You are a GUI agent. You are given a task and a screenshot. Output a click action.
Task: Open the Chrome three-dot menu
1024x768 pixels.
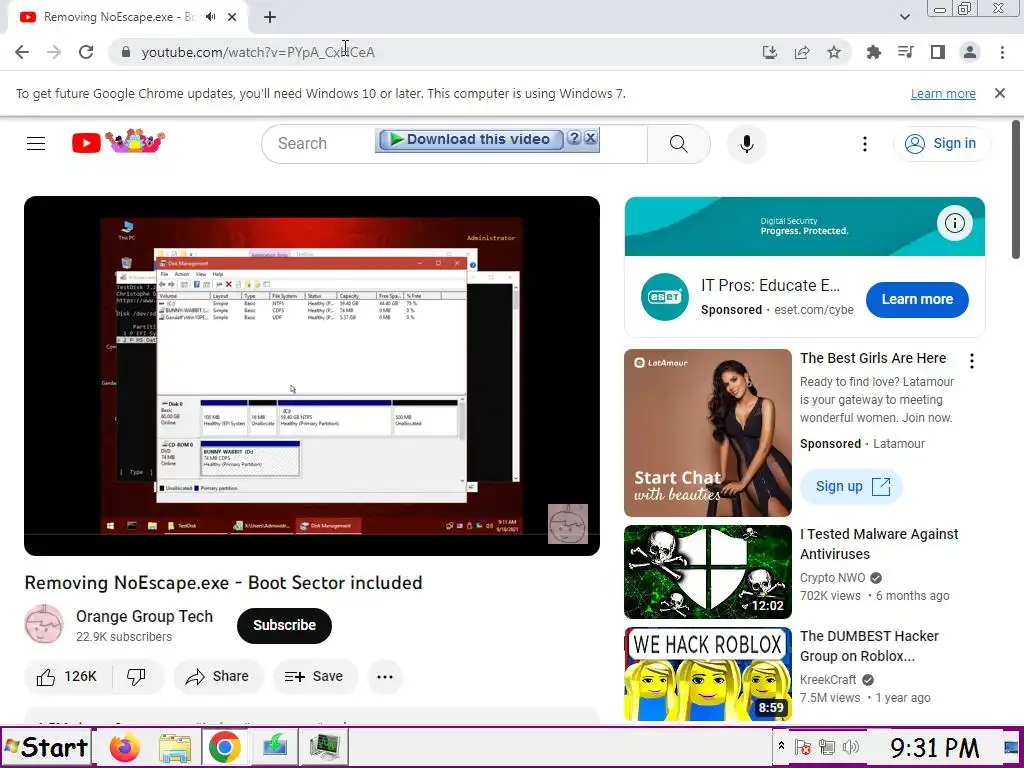[1002, 52]
